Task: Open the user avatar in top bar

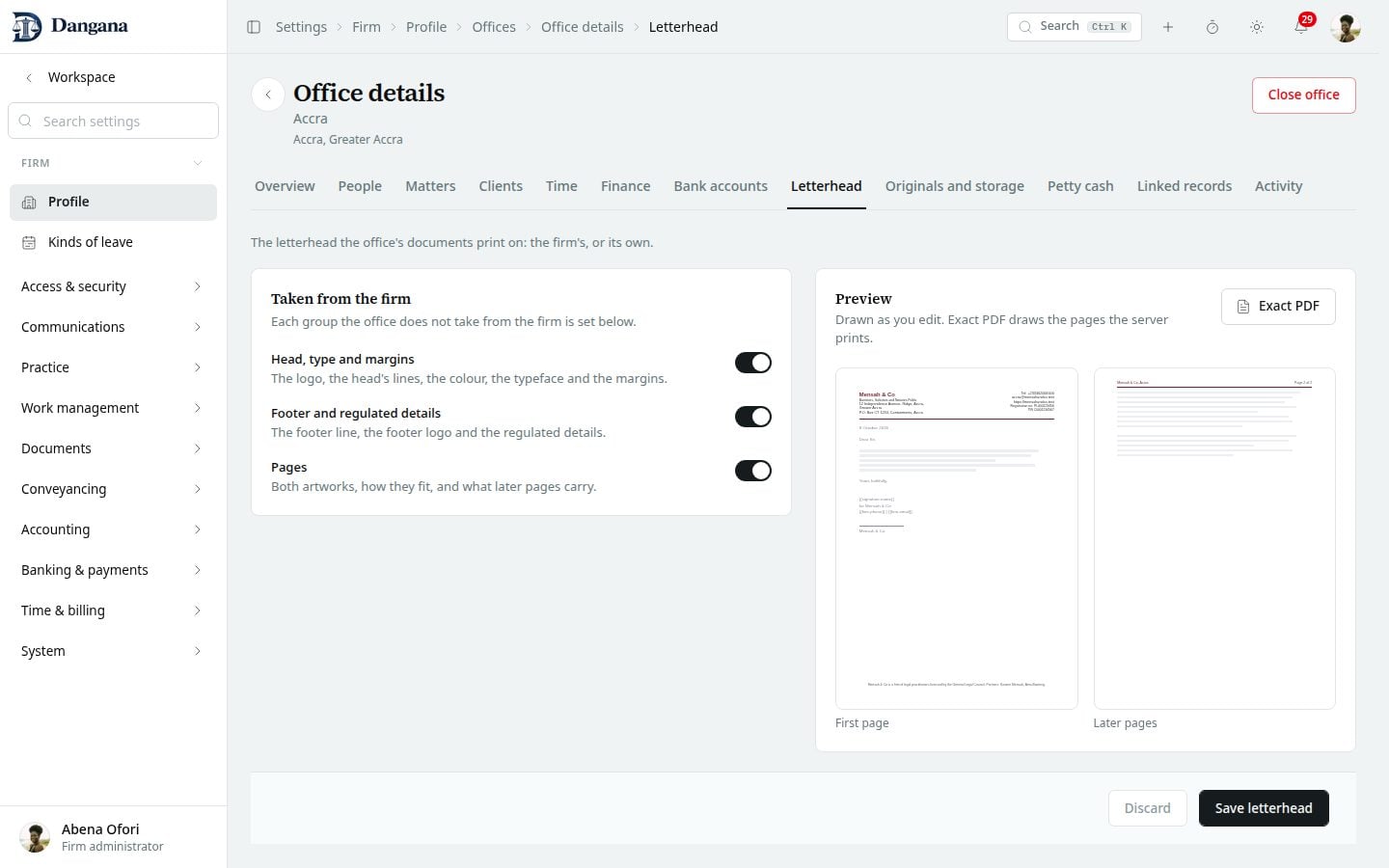Action: click(x=1346, y=27)
